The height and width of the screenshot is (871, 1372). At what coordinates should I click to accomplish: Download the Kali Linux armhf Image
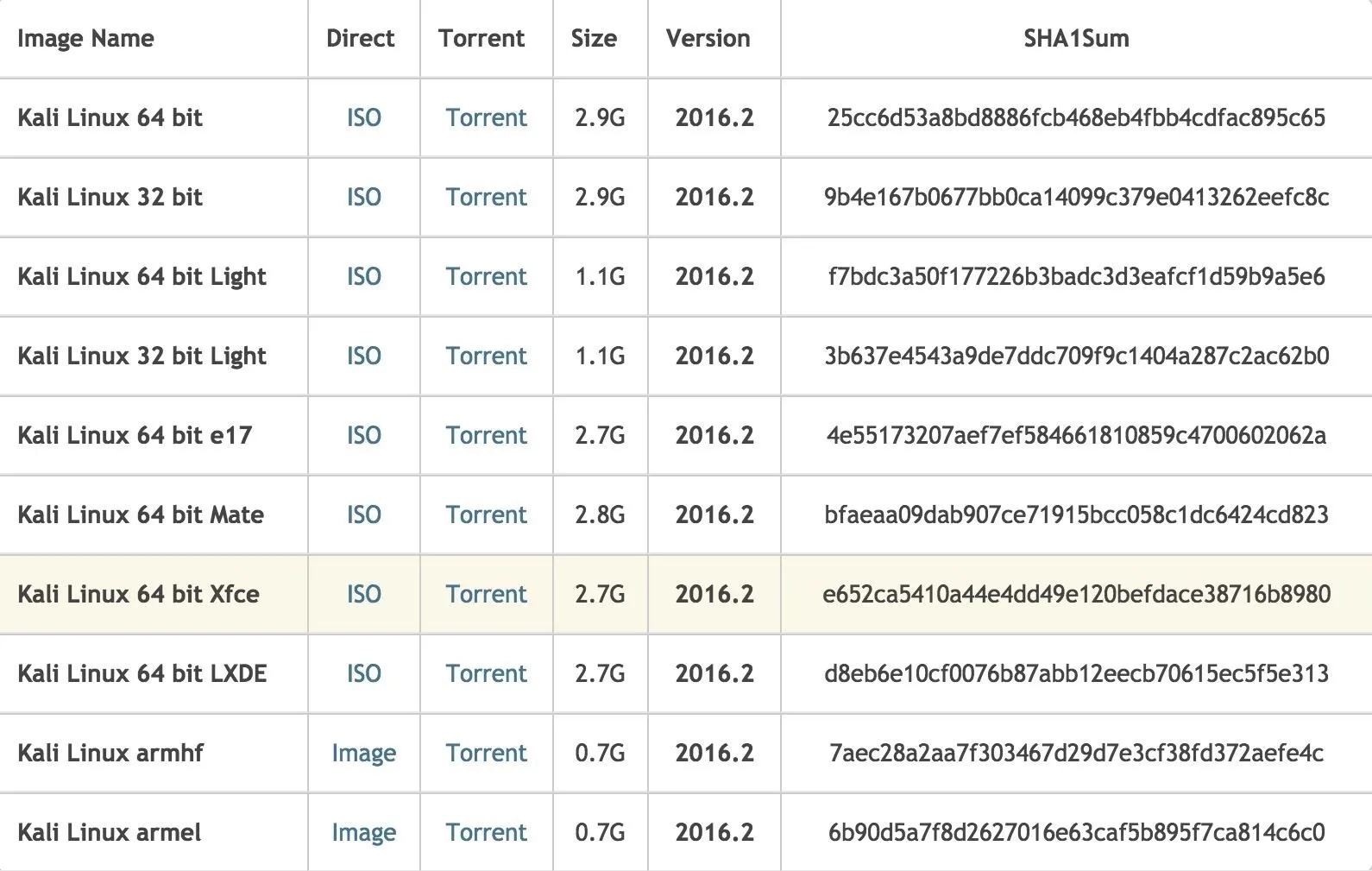click(363, 754)
